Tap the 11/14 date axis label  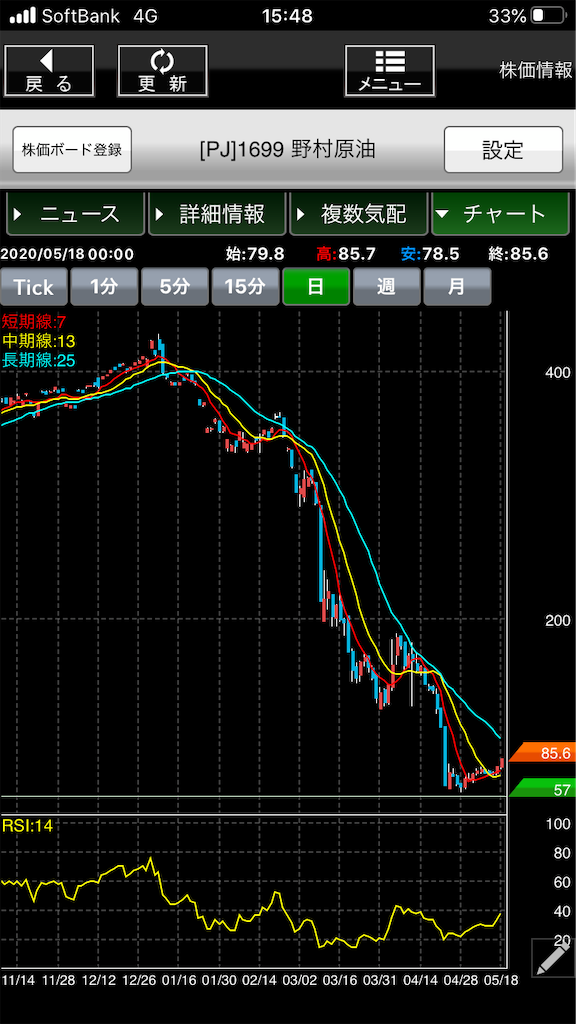(x=19, y=980)
